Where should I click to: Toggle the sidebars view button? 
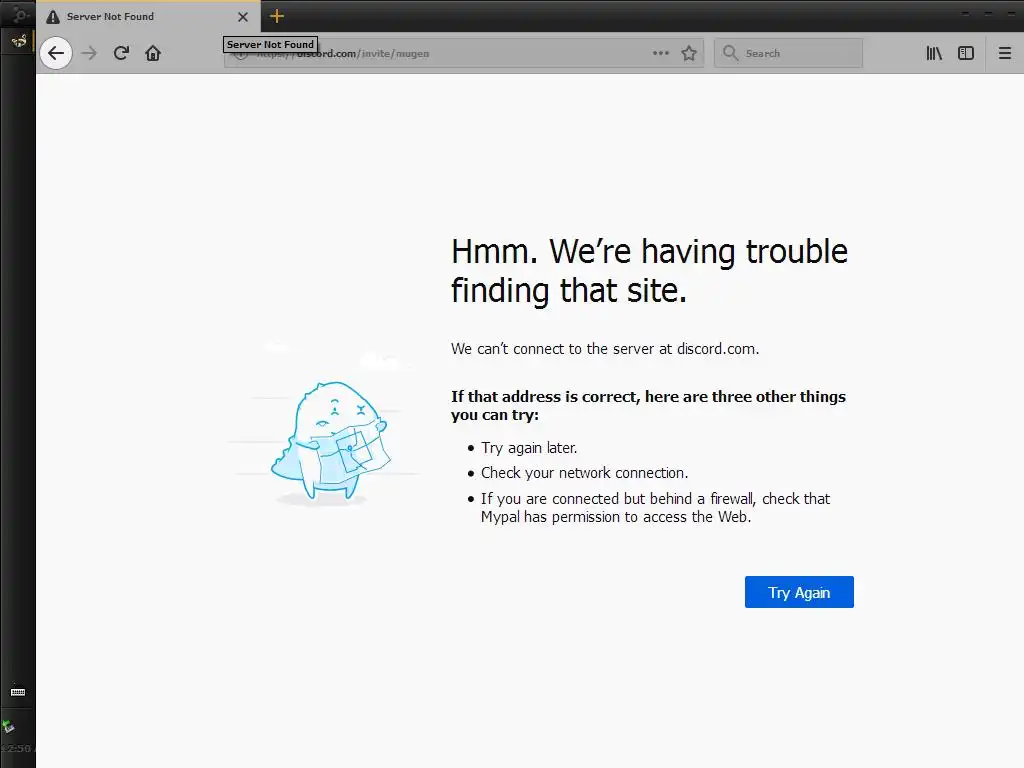pos(966,53)
